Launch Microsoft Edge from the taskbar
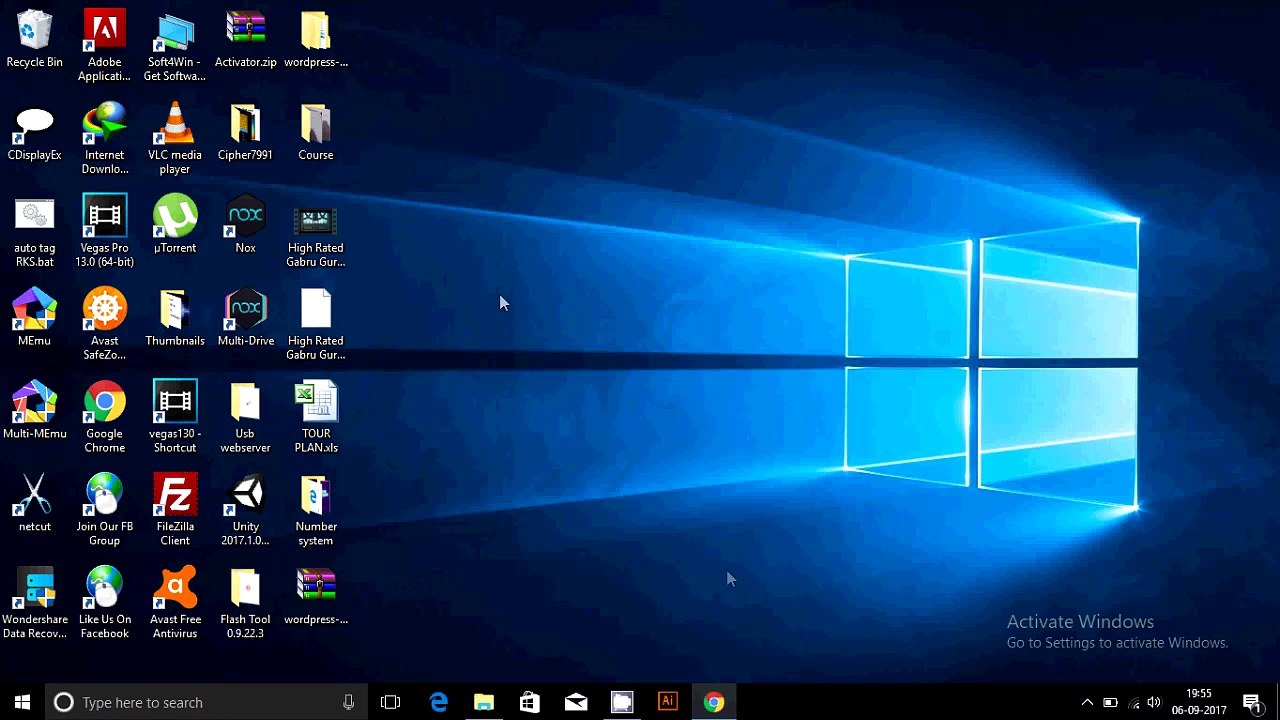 pos(438,702)
